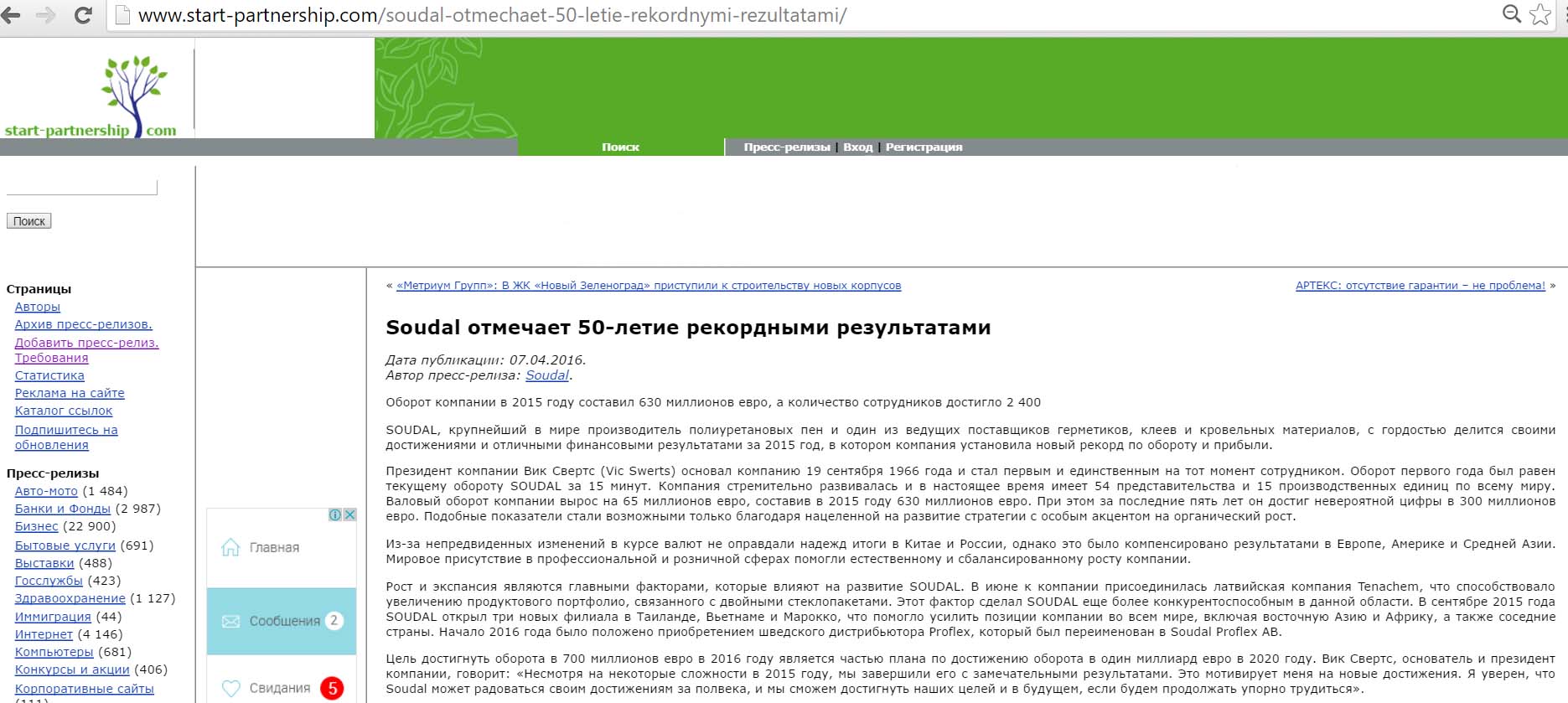This screenshot has width=1568, height=703.
Task: Open Поиск in the green navigation bar
Action: coord(620,147)
